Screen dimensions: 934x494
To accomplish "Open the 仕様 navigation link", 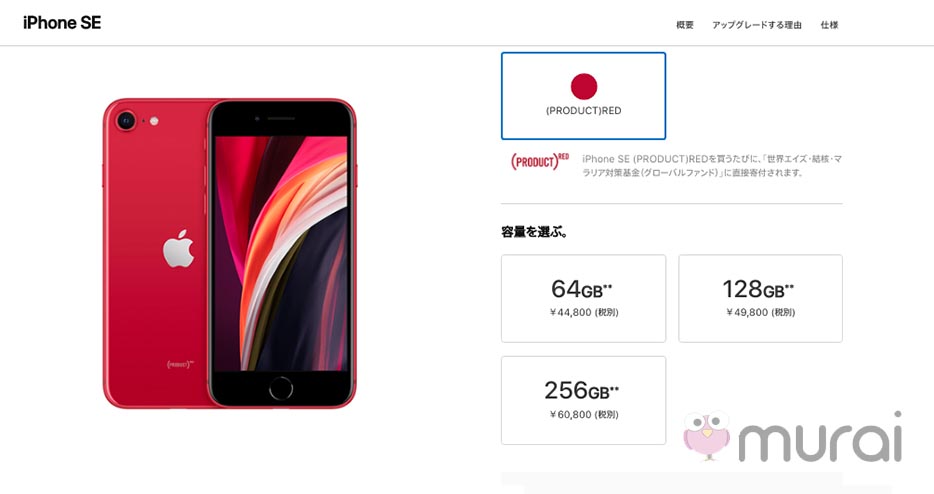I will (x=829, y=25).
